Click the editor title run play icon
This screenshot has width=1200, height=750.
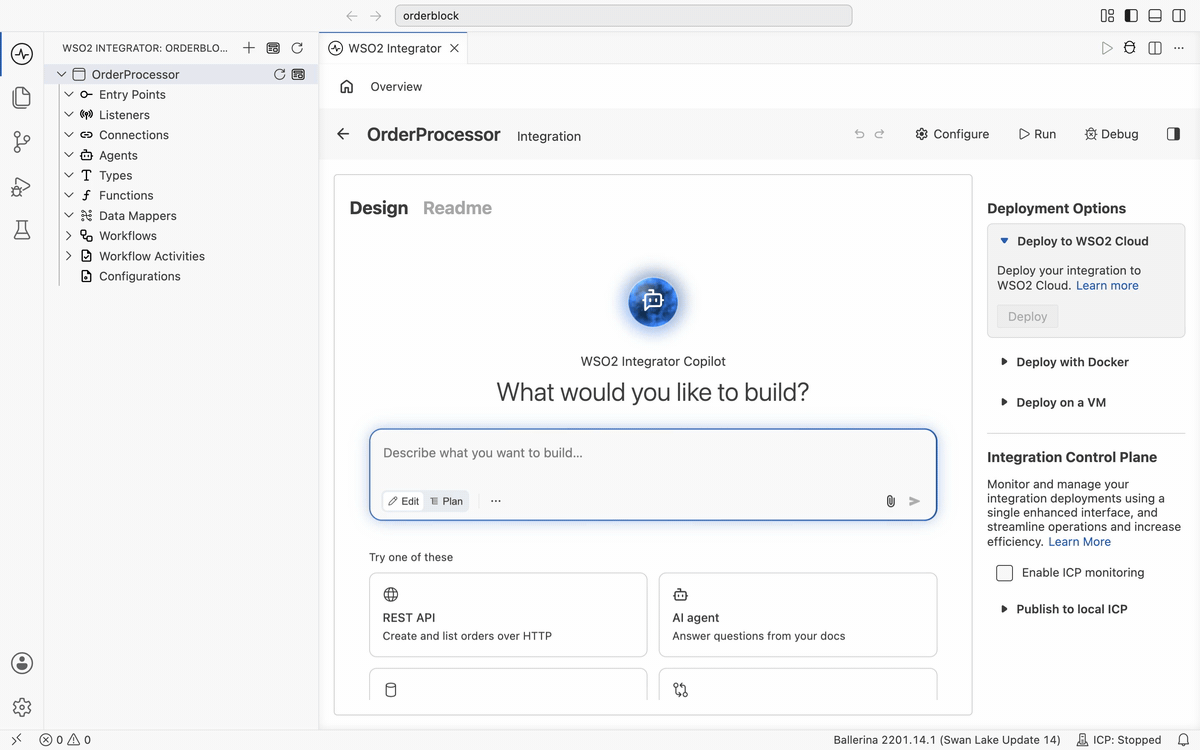pos(1107,48)
